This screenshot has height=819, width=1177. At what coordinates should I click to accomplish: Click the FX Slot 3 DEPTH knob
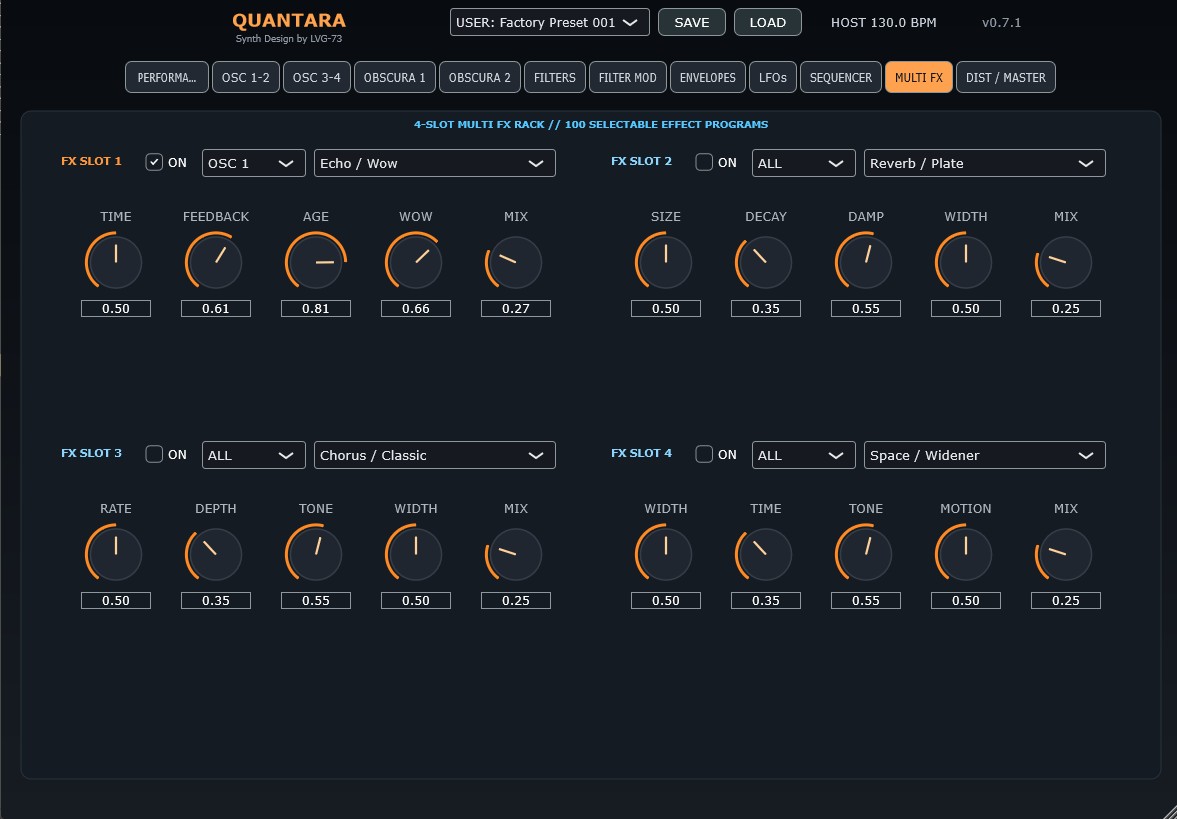click(x=215, y=554)
